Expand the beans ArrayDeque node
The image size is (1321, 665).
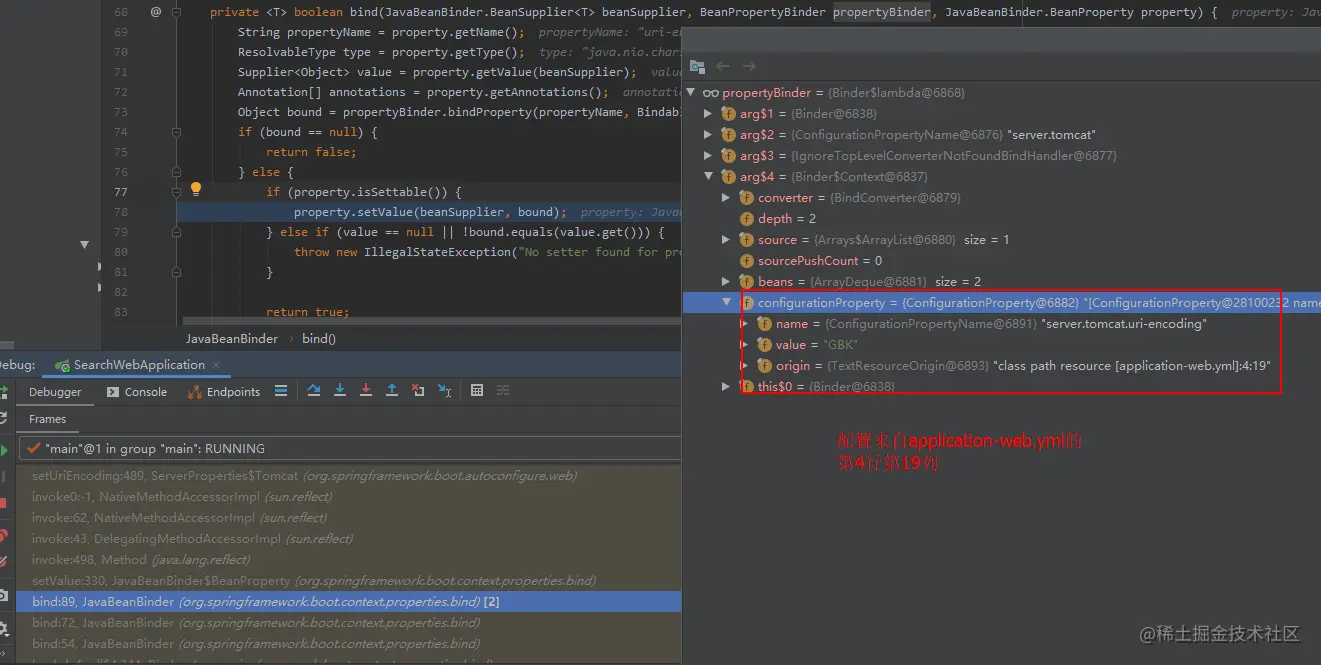[726, 282]
